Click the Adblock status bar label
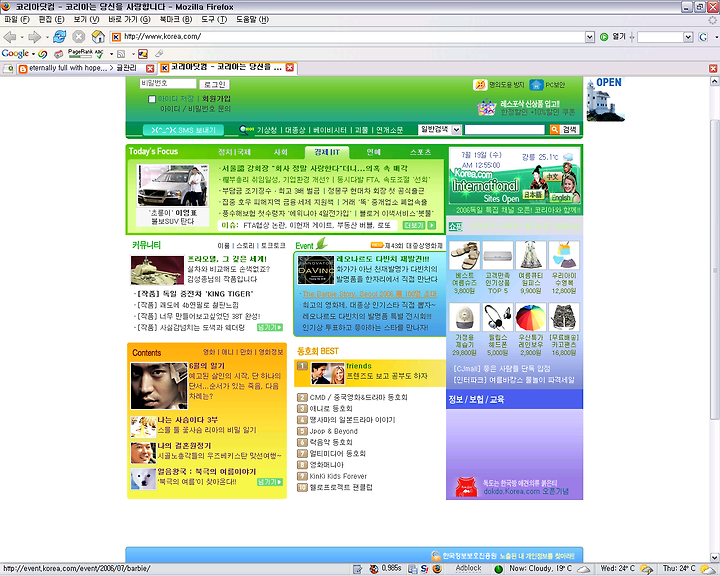 (468, 568)
